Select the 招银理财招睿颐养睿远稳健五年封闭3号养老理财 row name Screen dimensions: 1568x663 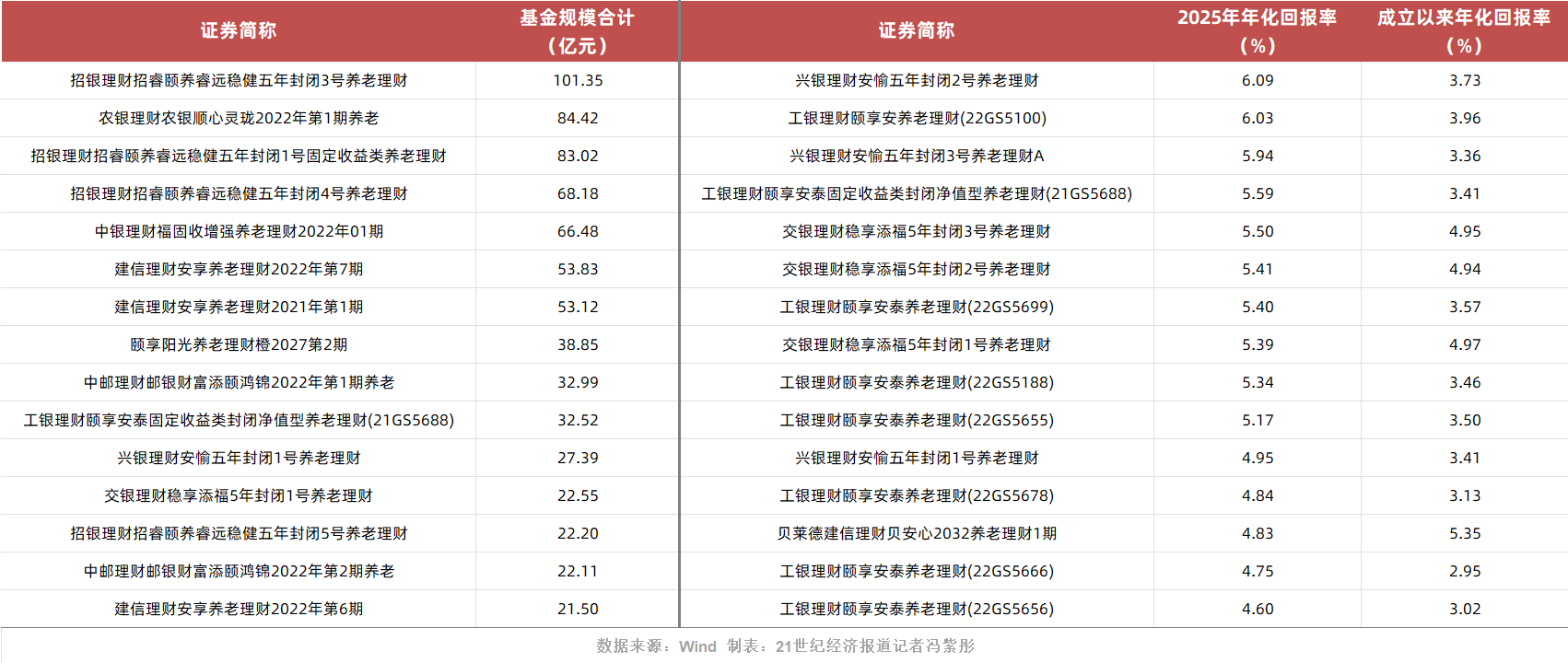pyautogui.click(x=239, y=81)
